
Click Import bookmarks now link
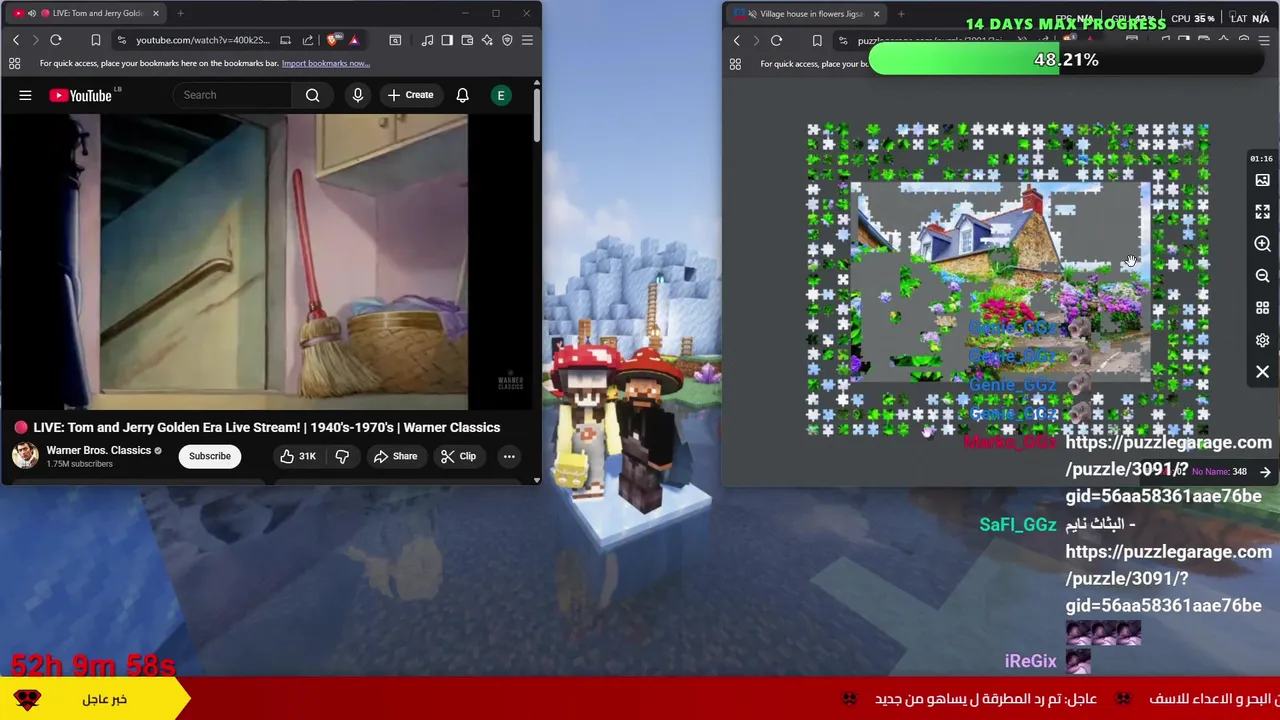(326, 63)
